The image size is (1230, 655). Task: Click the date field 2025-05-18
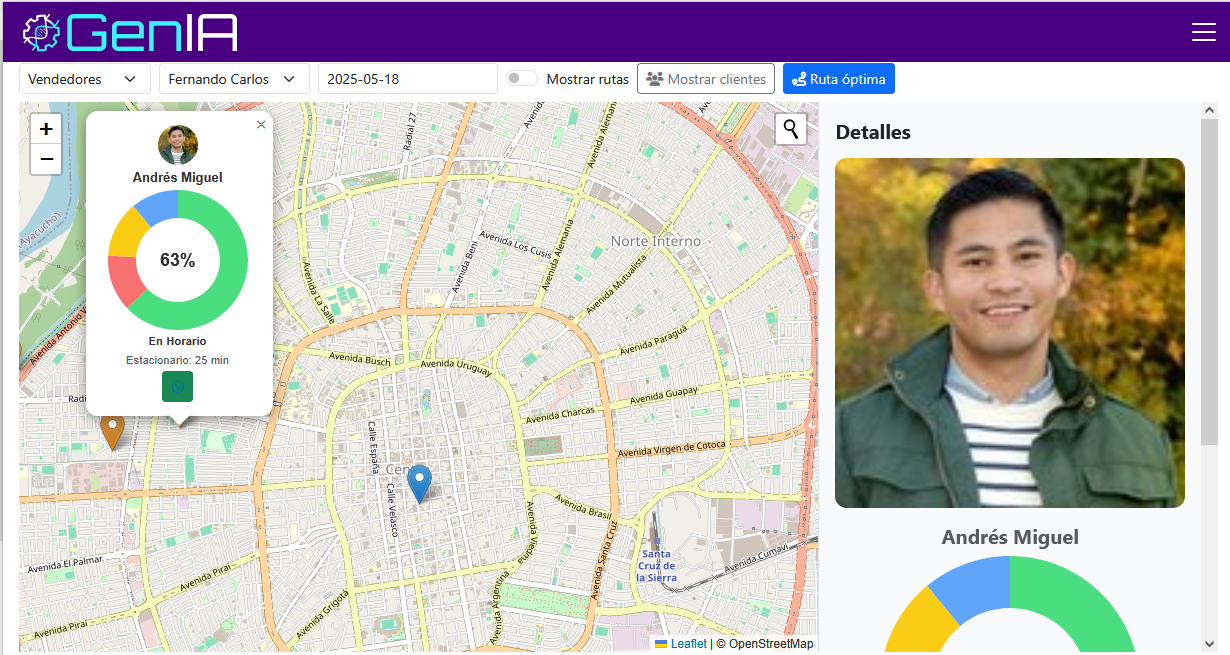(407, 79)
